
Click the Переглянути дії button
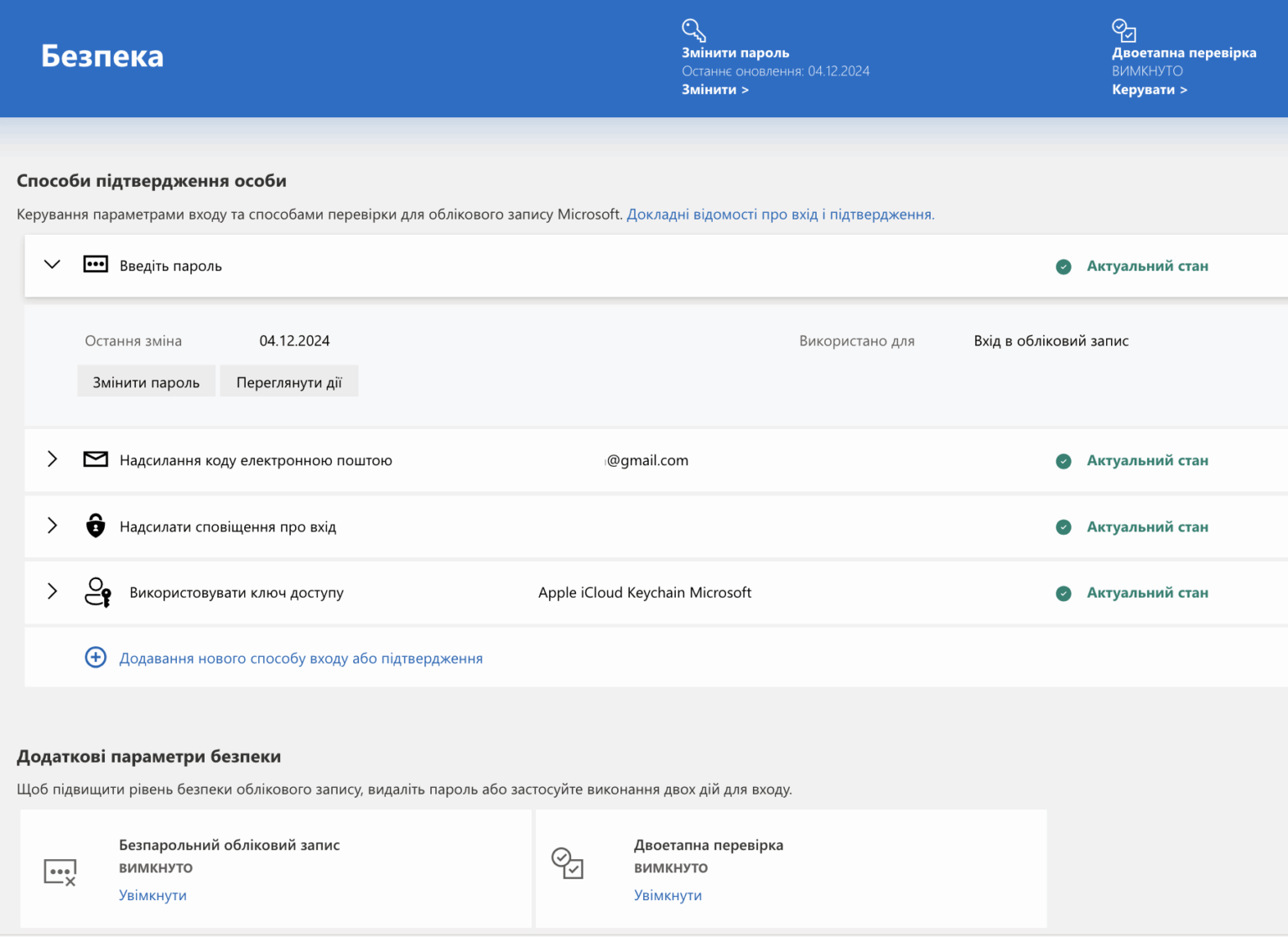(x=289, y=381)
